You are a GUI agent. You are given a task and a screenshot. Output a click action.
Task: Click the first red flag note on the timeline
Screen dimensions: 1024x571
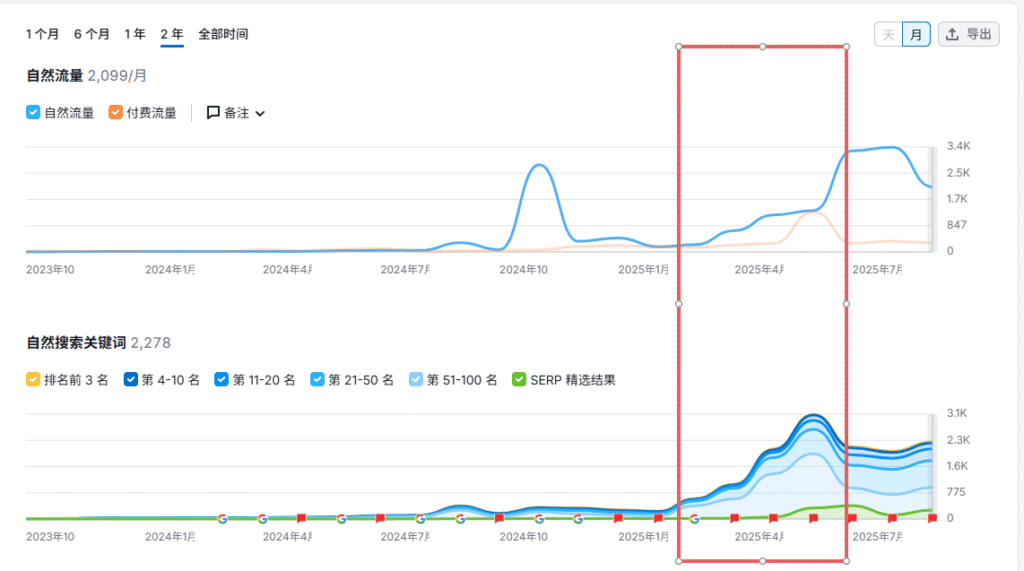tap(301, 519)
